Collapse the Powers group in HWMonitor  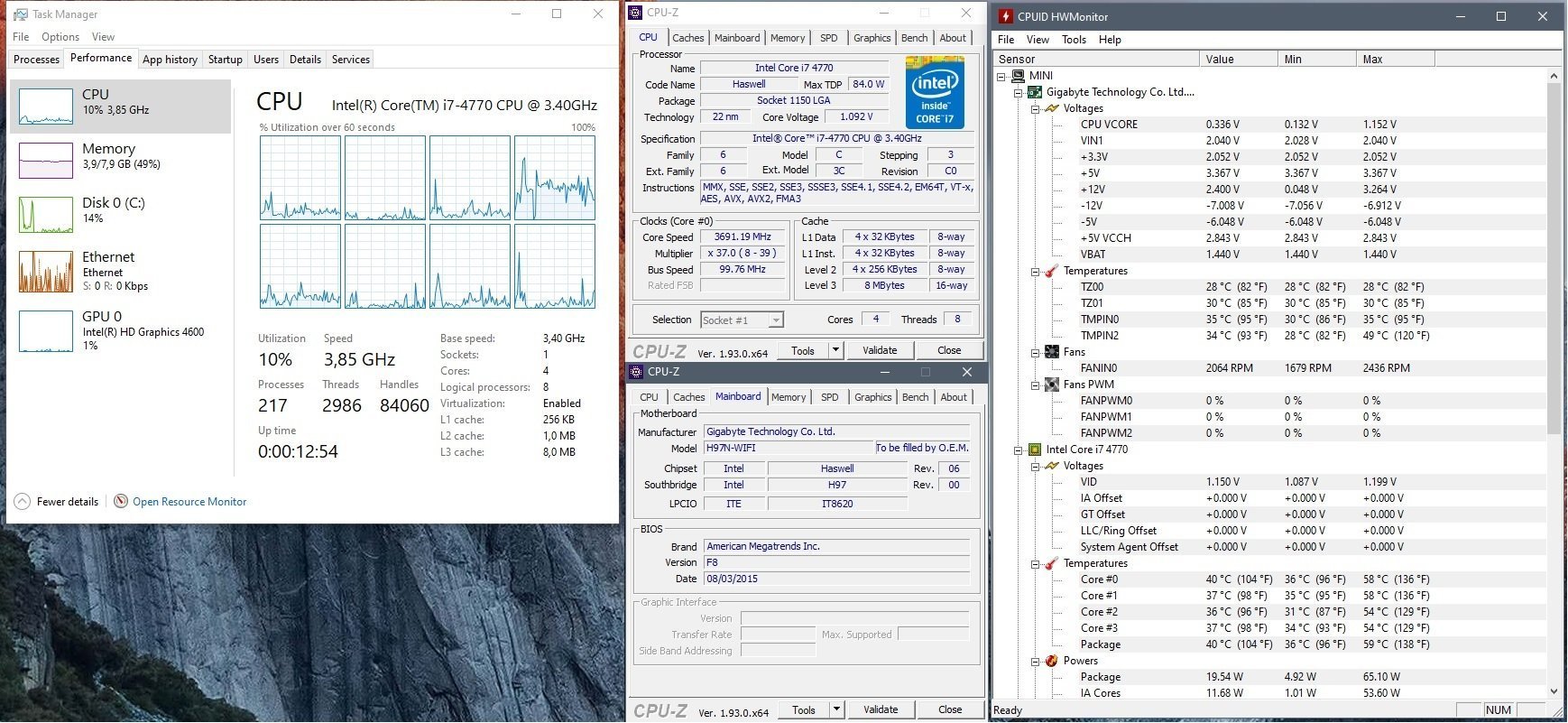point(1036,661)
